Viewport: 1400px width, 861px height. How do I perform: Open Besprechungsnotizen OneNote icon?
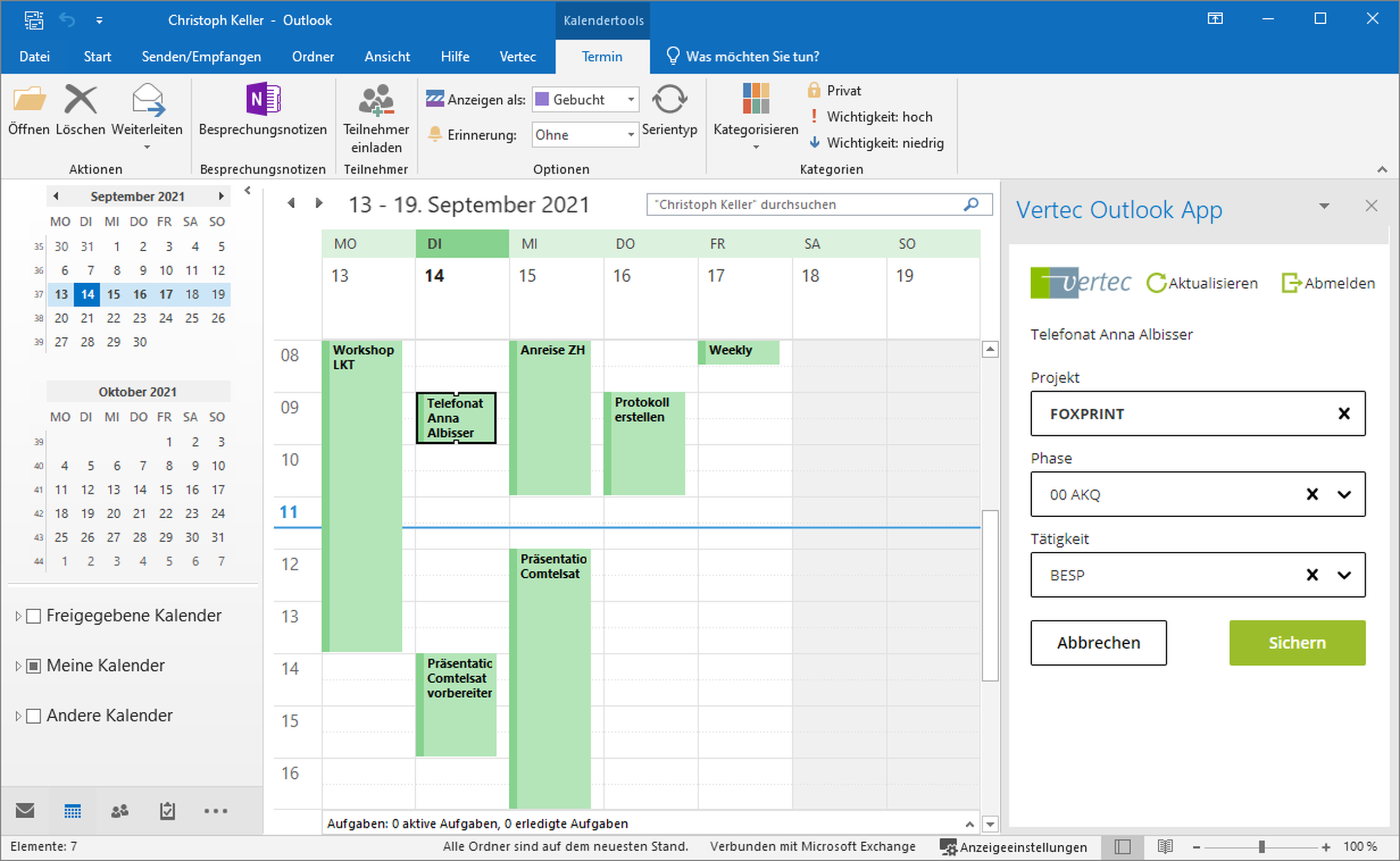tap(263, 99)
